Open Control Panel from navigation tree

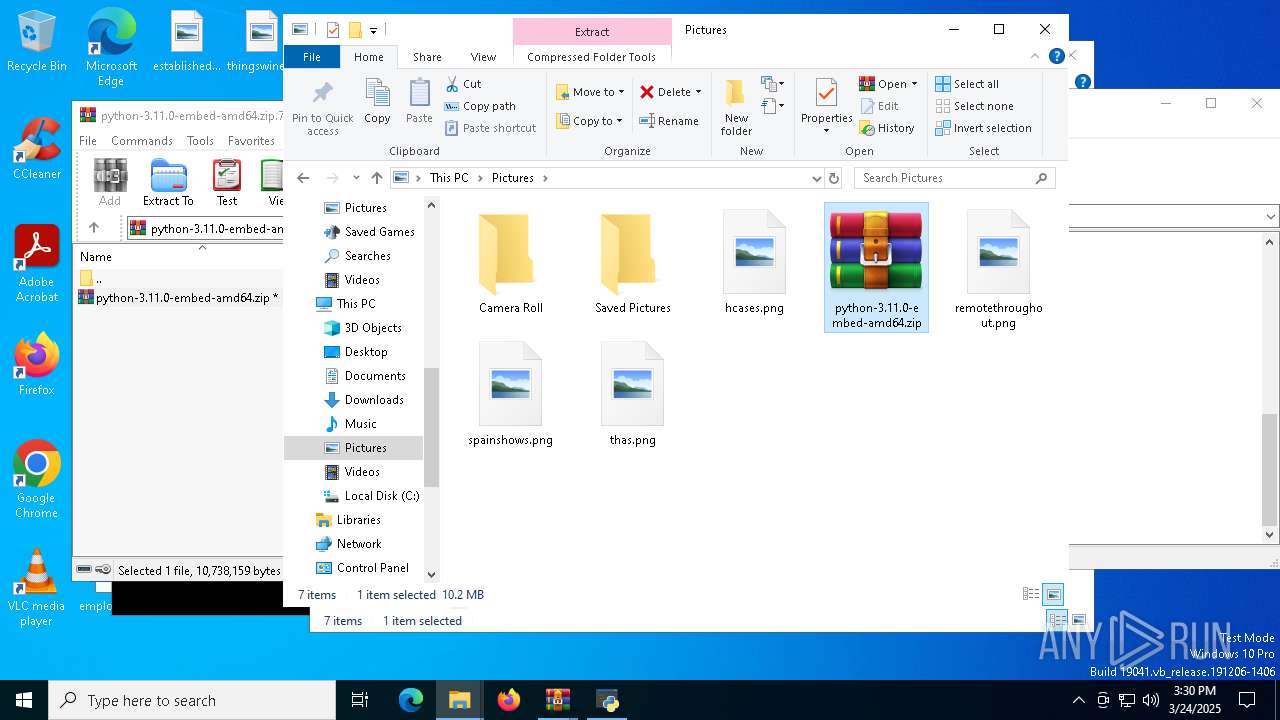pos(362,568)
